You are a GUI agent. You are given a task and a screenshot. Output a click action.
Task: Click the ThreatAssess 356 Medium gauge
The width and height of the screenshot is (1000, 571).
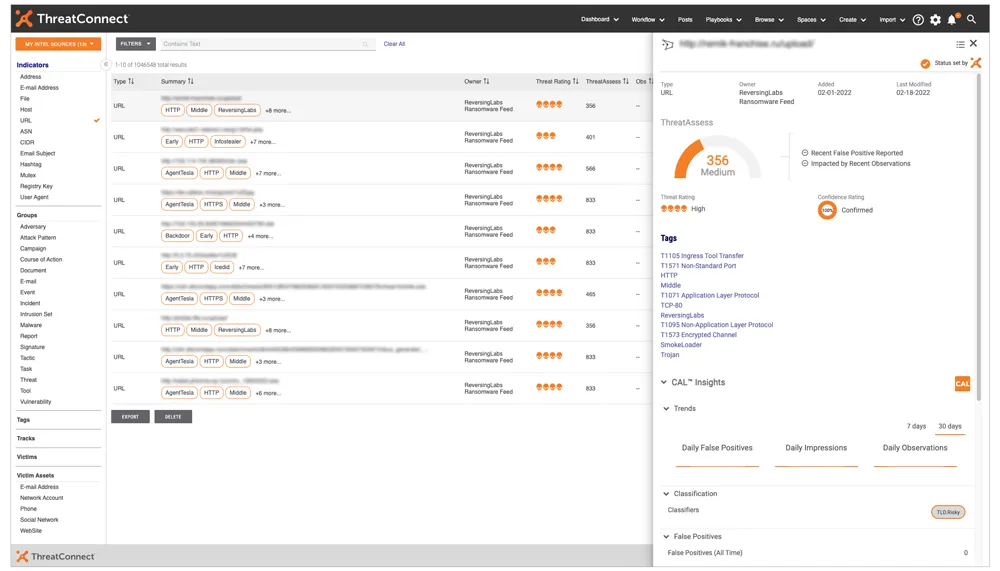(x=717, y=159)
